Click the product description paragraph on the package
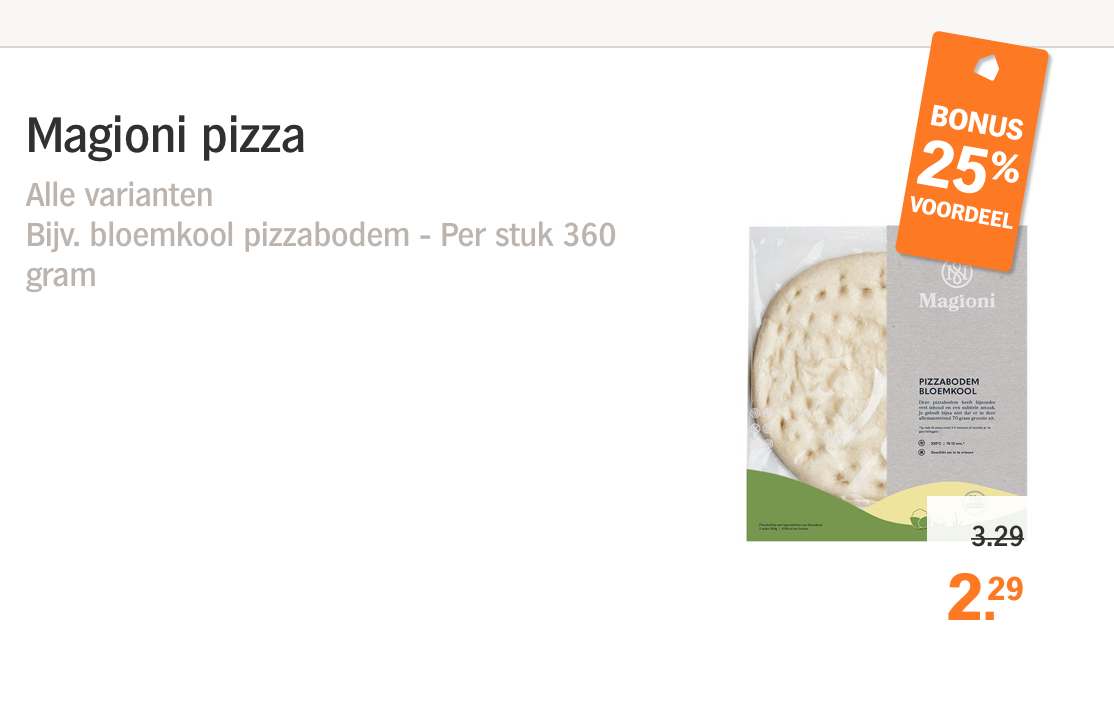This screenshot has width=1114, height=712. coord(957,407)
